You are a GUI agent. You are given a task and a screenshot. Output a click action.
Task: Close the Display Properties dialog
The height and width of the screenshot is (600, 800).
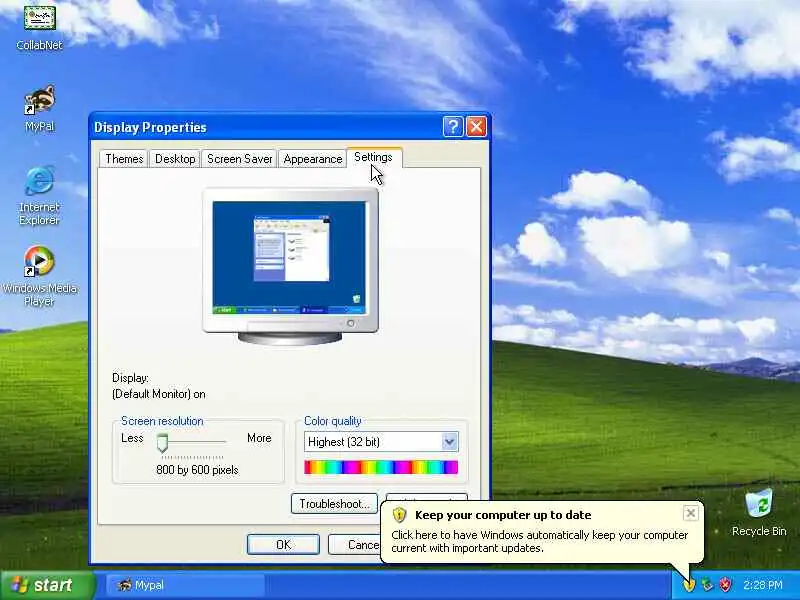click(476, 127)
